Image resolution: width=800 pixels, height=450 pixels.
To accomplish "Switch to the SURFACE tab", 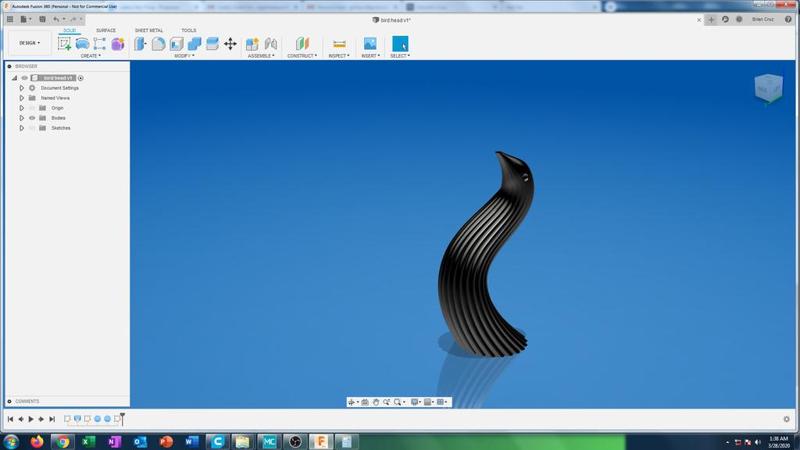I will [106, 31].
